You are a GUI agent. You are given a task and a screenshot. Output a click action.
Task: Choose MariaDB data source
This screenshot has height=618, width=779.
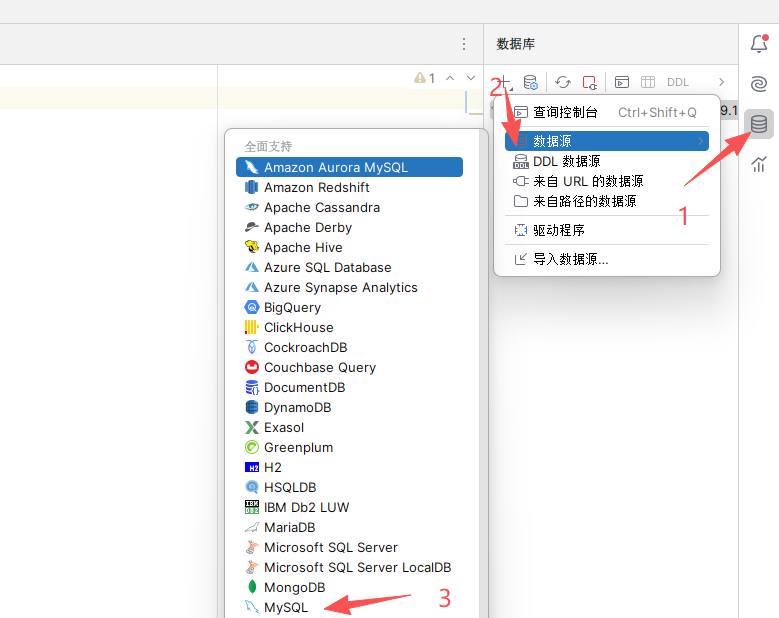[x=349, y=527]
